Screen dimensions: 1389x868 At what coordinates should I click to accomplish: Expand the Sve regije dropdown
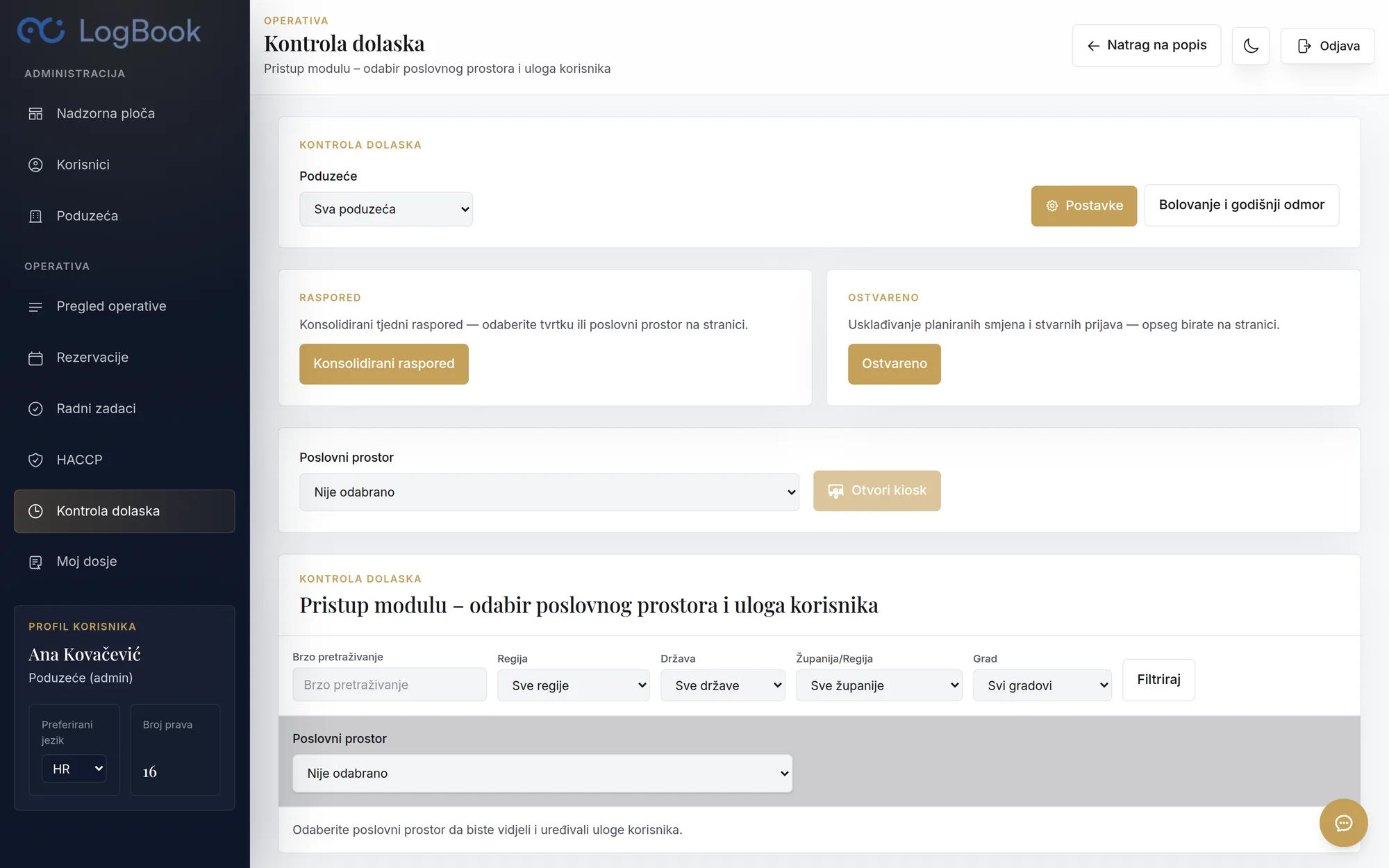click(x=574, y=685)
